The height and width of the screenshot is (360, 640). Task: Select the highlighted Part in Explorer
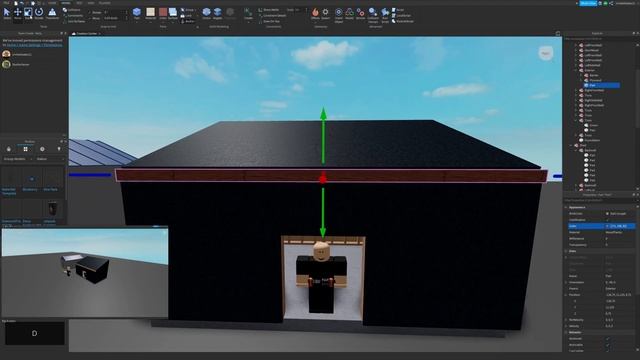[602, 85]
